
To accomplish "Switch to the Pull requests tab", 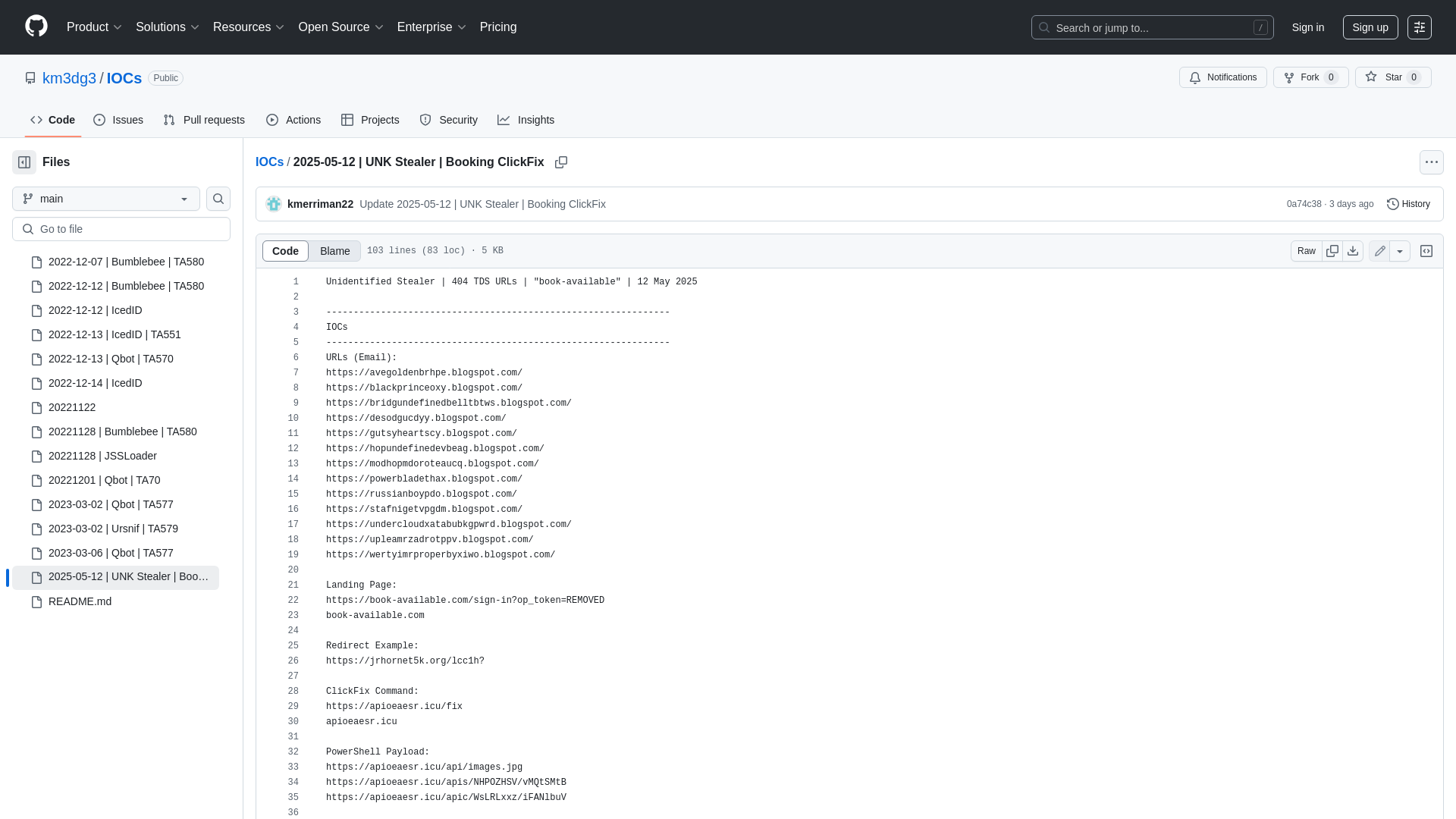I will pyautogui.click(x=204, y=120).
